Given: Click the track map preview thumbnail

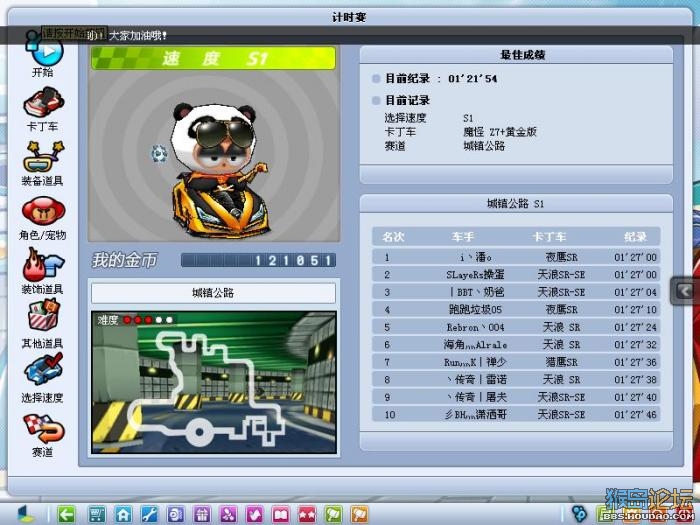Looking at the screenshot, I should click(214, 383).
